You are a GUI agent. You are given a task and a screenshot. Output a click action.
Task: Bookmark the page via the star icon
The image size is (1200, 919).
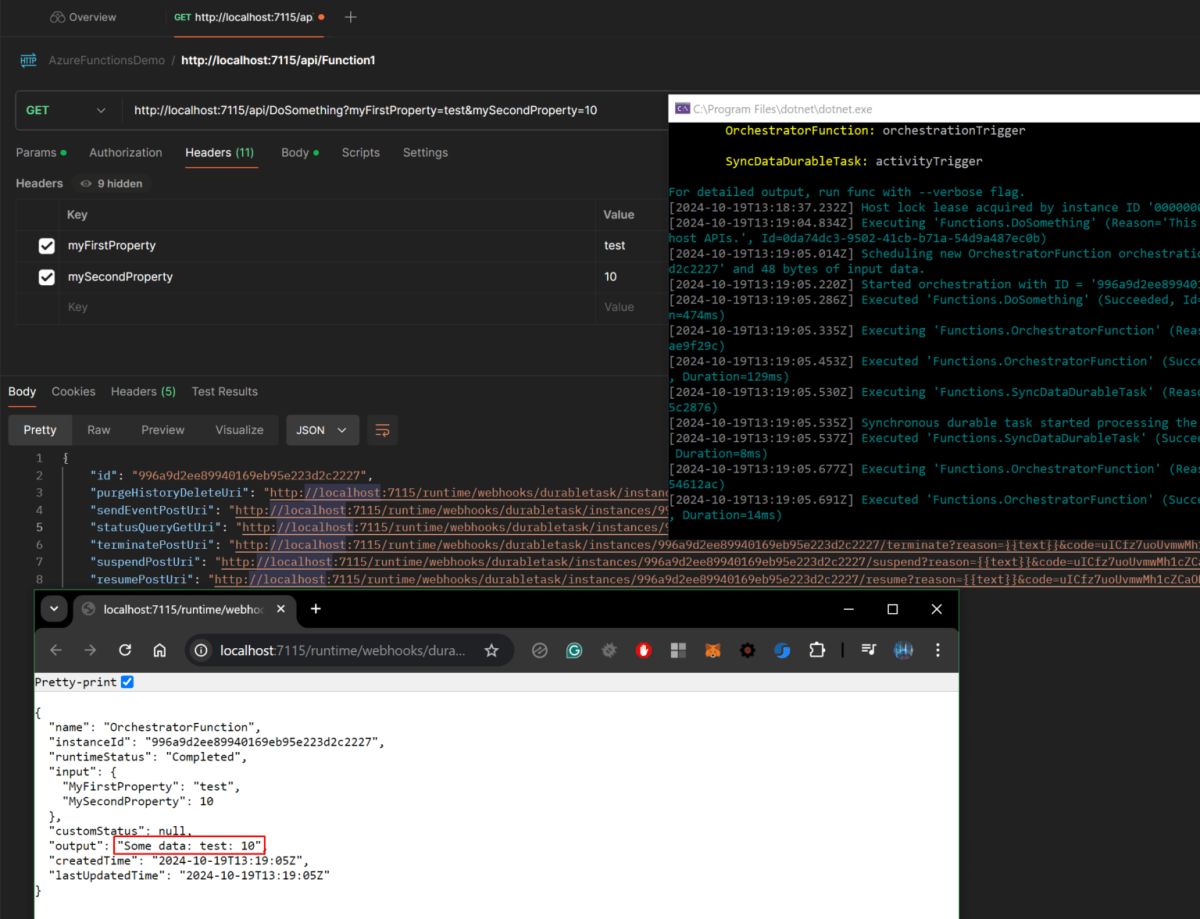(491, 650)
